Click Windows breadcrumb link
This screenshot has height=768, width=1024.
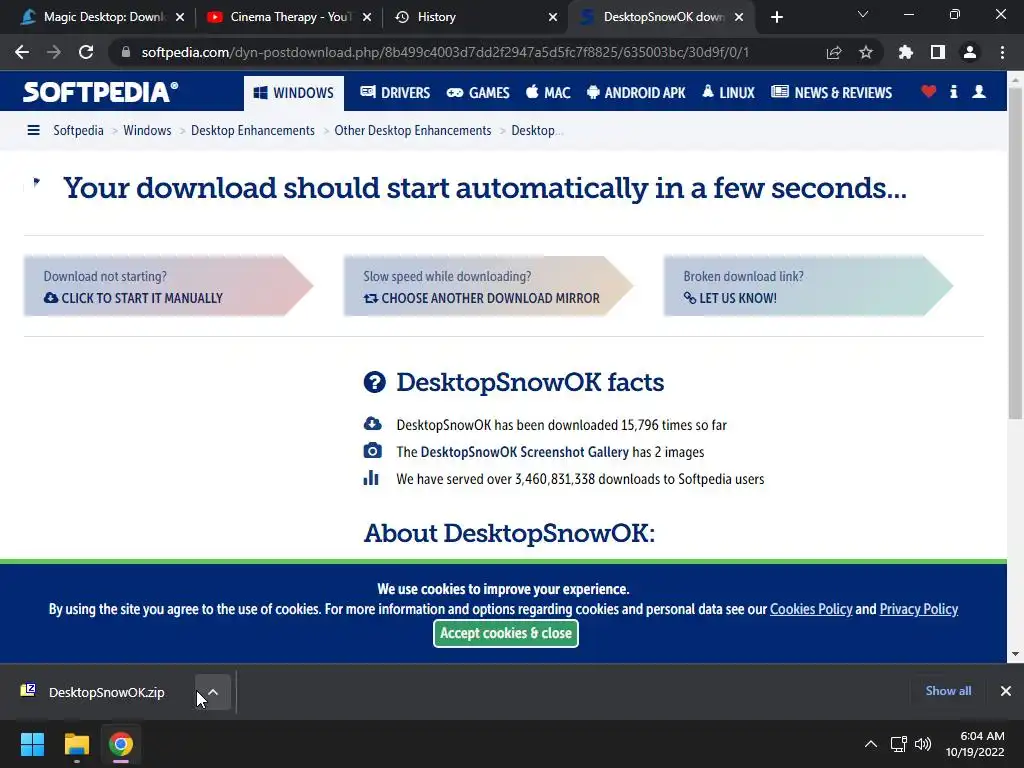pos(147,131)
